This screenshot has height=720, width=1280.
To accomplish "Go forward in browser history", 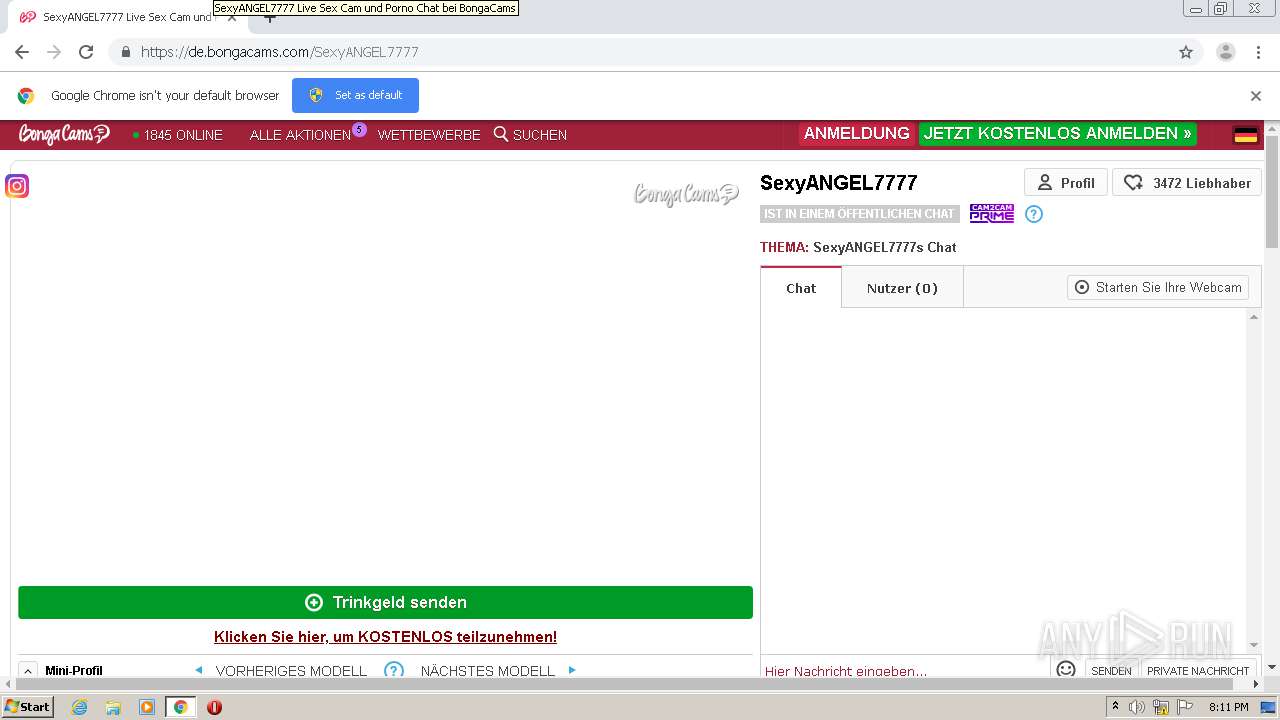I will [x=54, y=52].
